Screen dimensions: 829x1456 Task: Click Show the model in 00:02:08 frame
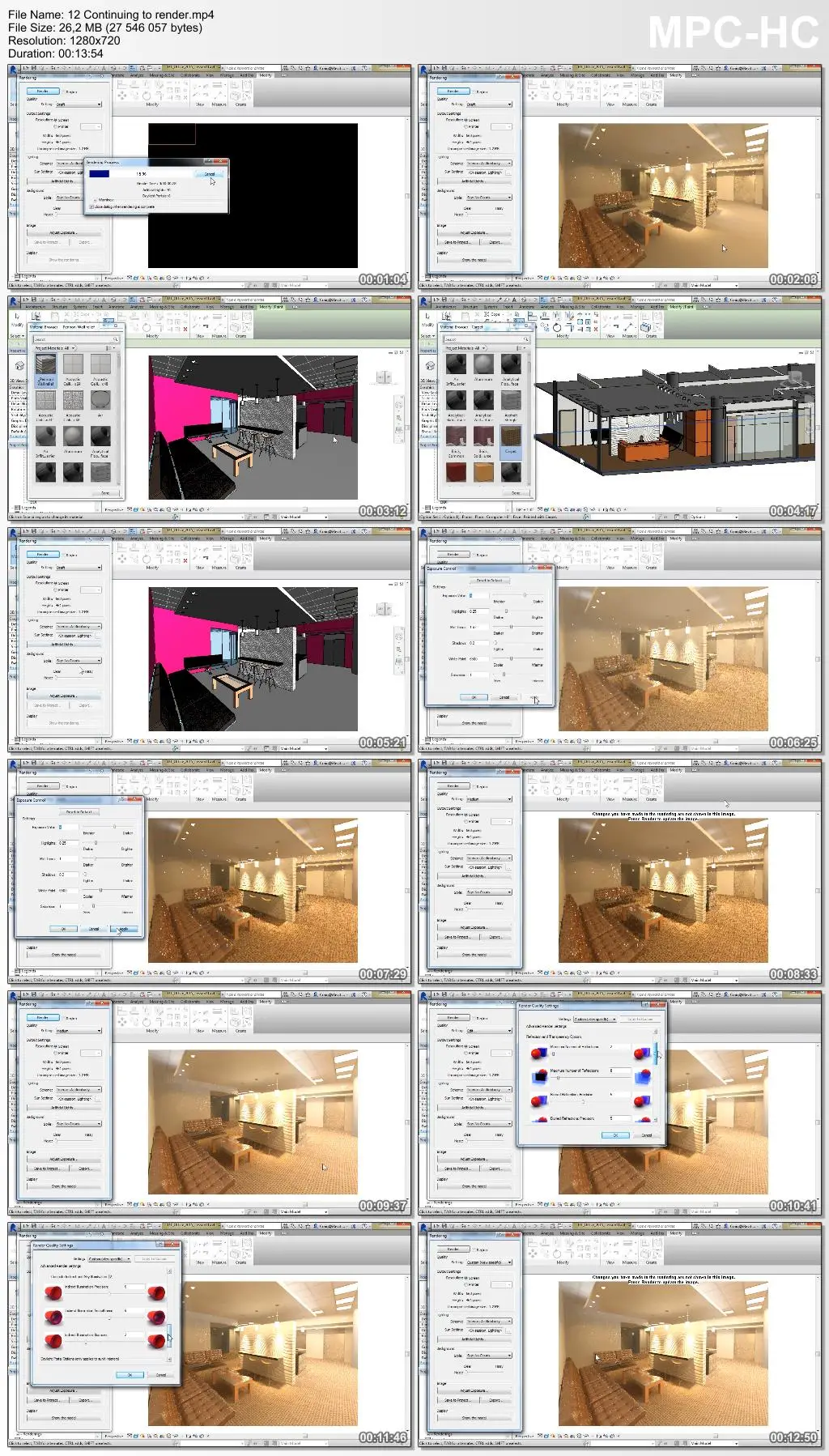(474, 260)
